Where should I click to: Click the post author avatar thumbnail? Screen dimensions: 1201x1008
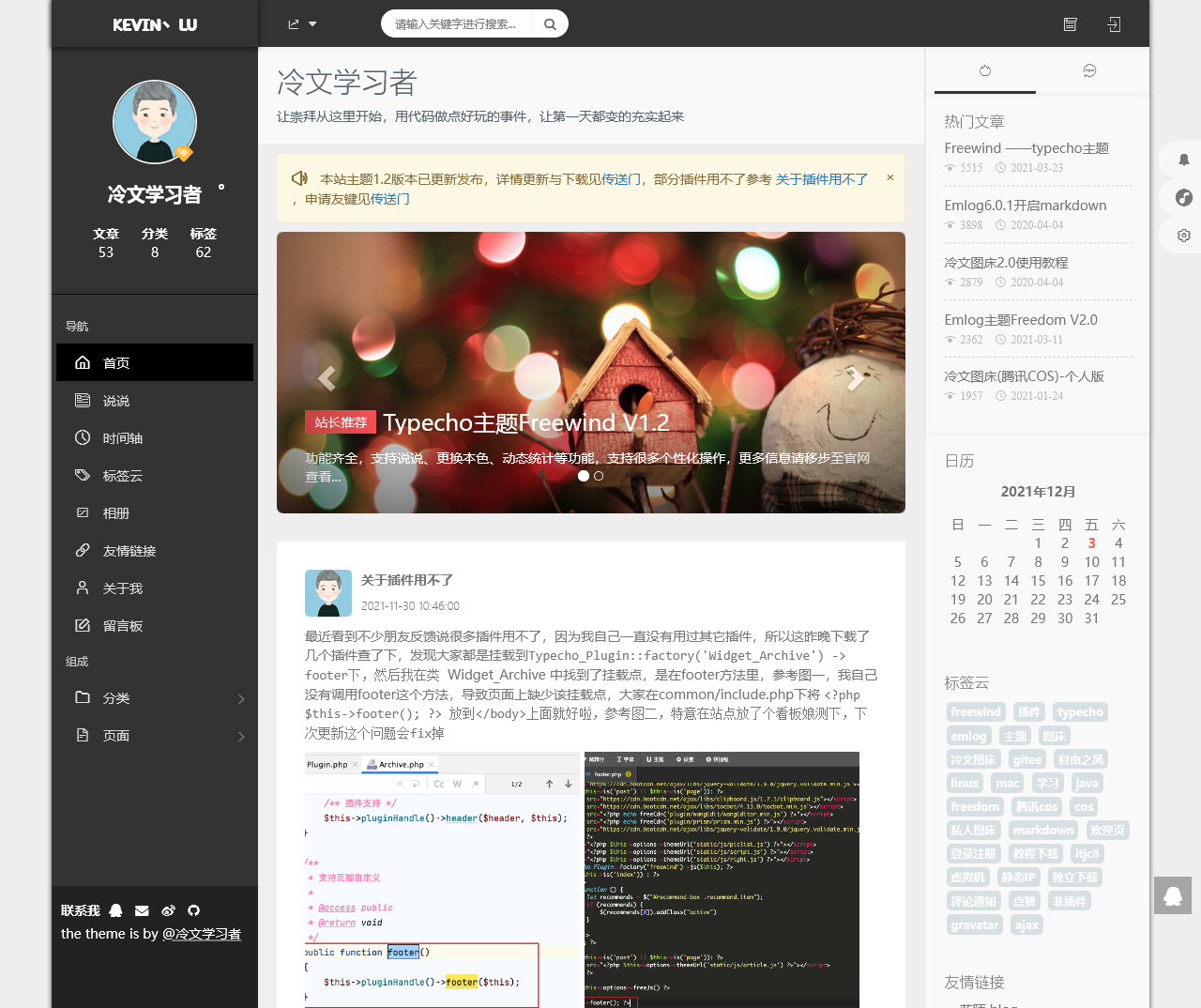coord(328,593)
